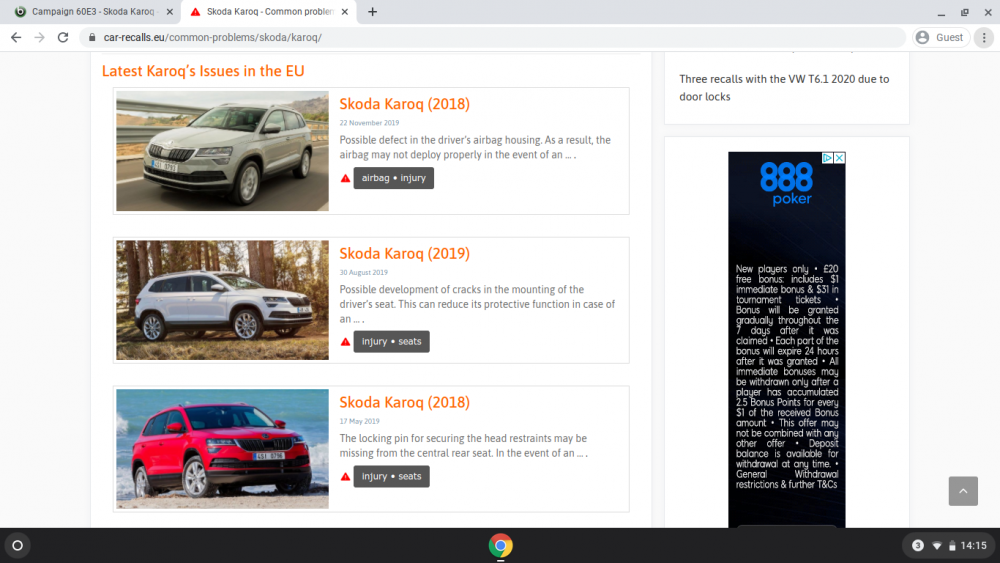This screenshot has height=563, width=1000.
Task: Open the Chrome app in the shelf
Action: (501, 546)
